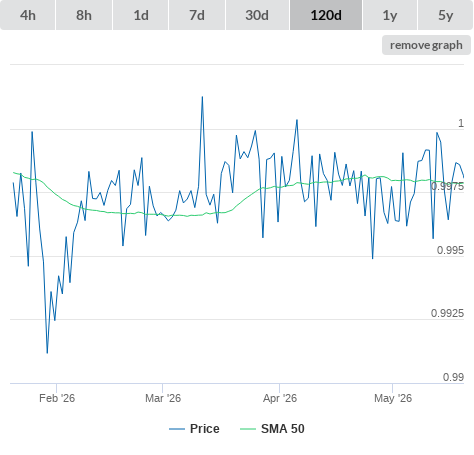Click the May '26 axis label

coord(393,398)
